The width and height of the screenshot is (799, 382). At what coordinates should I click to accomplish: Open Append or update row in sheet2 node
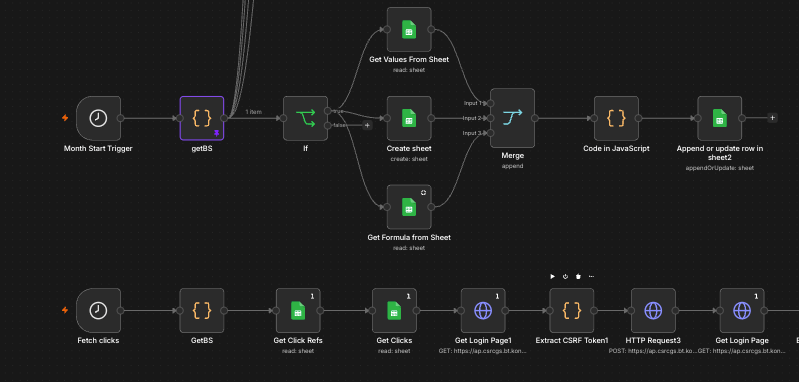720,118
